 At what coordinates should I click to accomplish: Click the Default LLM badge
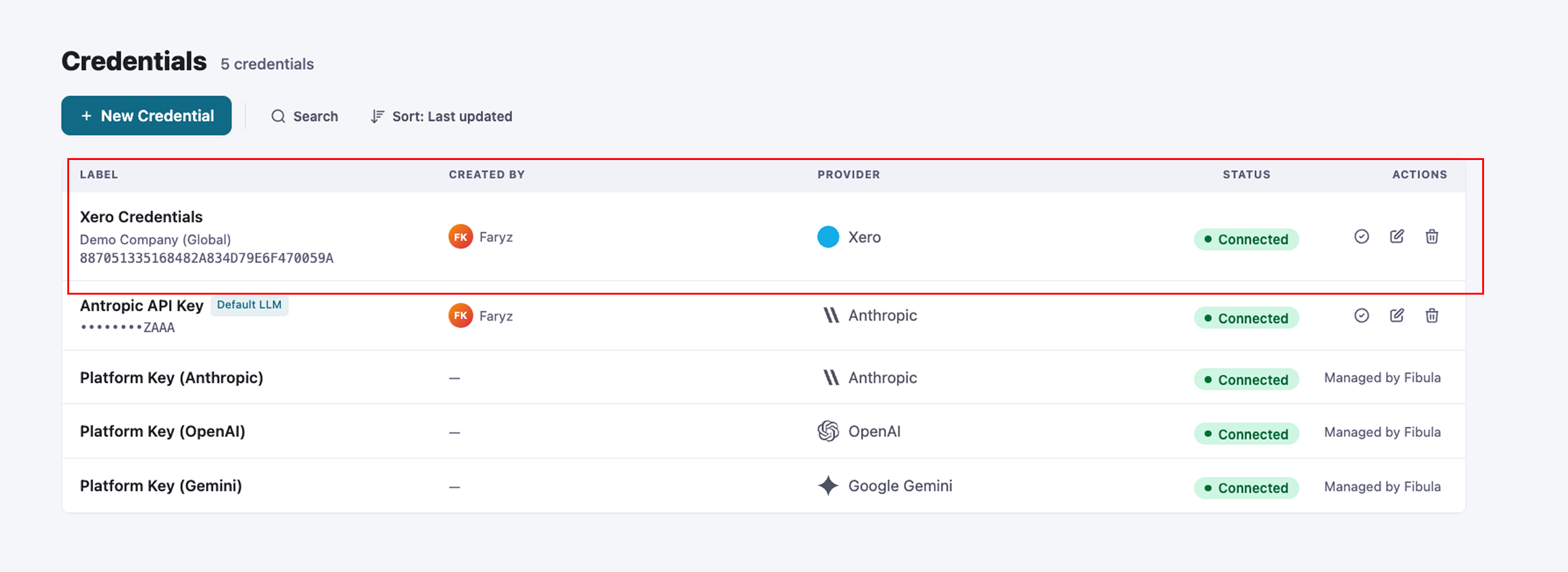click(x=249, y=305)
